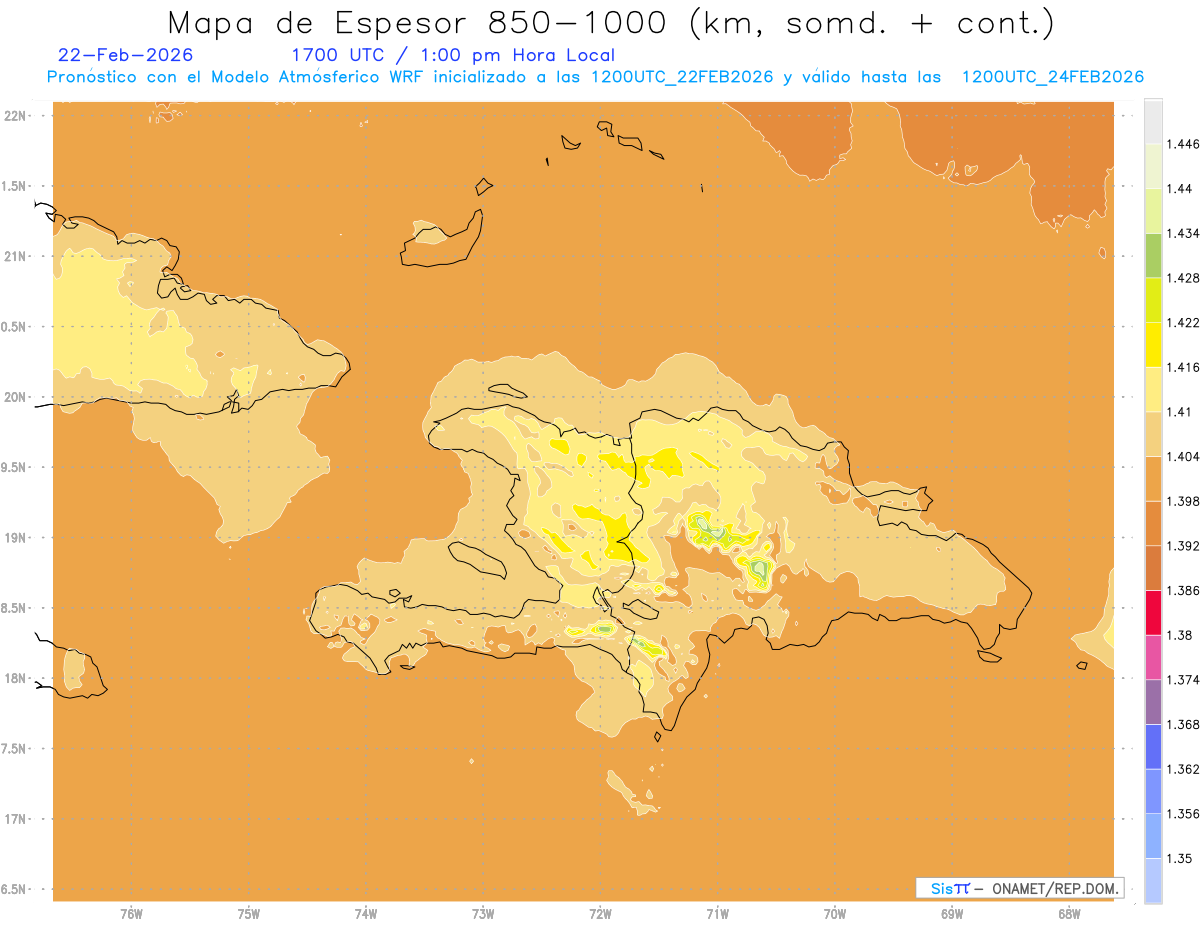Click the legend value label '1.392'
Image resolution: width=1200 pixels, height=927 pixels.
coord(1183,546)
